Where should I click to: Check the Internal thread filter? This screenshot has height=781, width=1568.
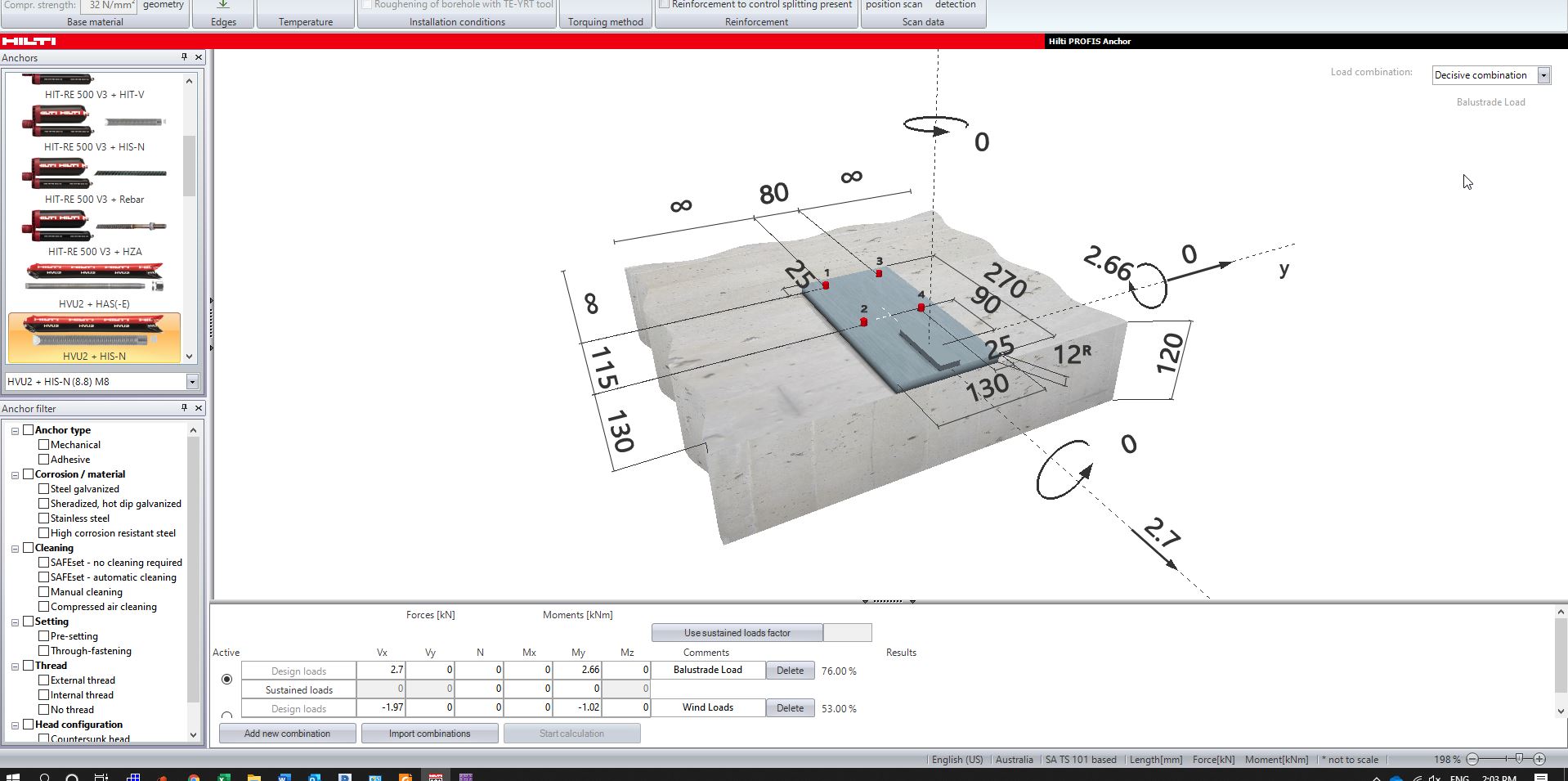pyautogui.click(x=44, y=695)
